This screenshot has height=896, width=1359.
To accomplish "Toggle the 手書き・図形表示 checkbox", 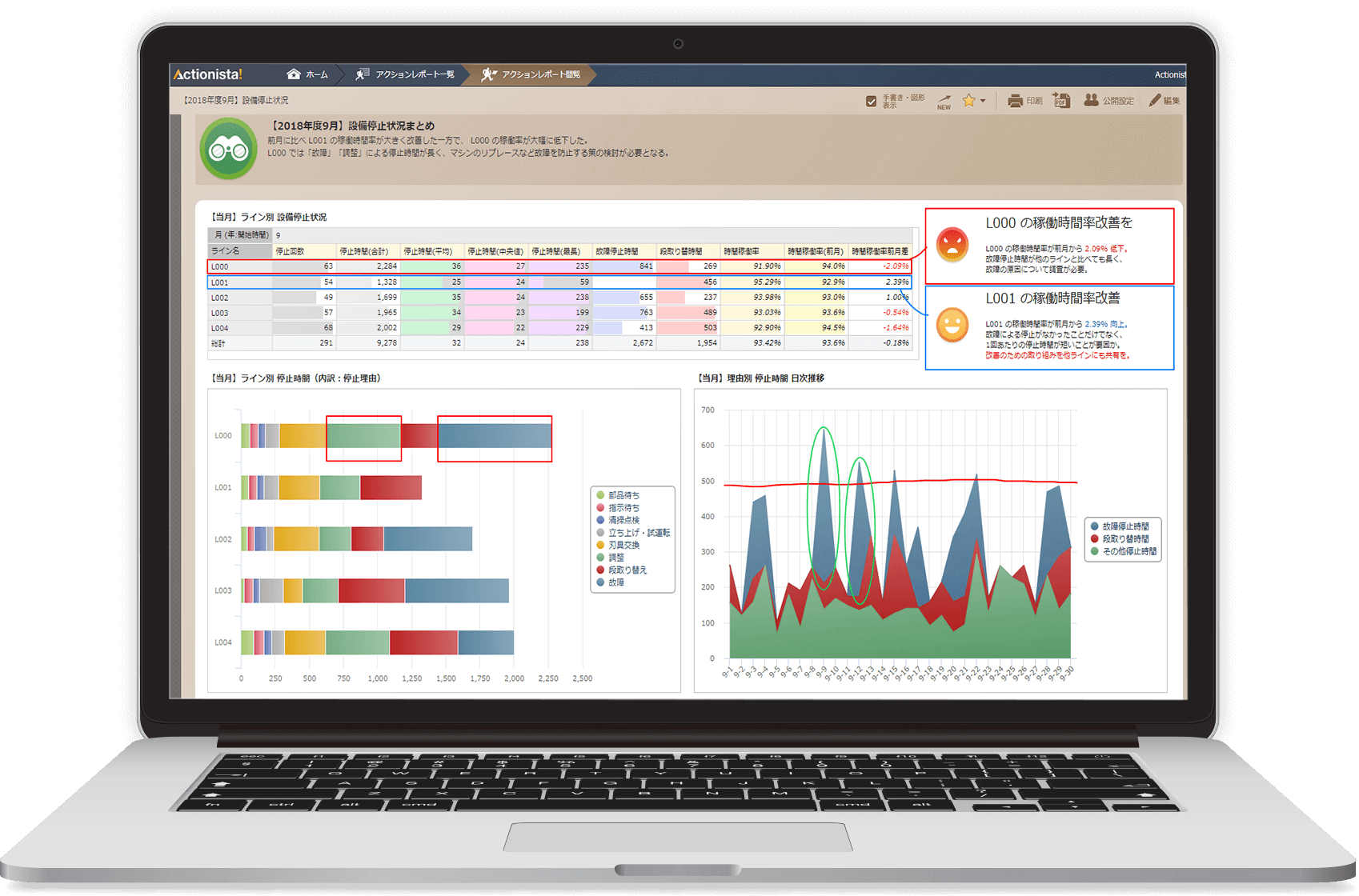I will click(x=871, y=101).
